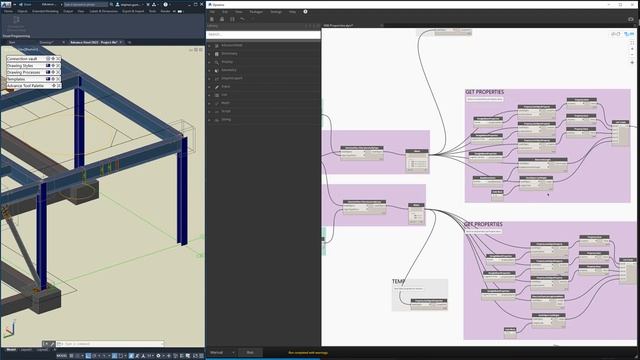Open Connection vault palette settings gear
The image size is (640, 360).
[x=53, y=59]
